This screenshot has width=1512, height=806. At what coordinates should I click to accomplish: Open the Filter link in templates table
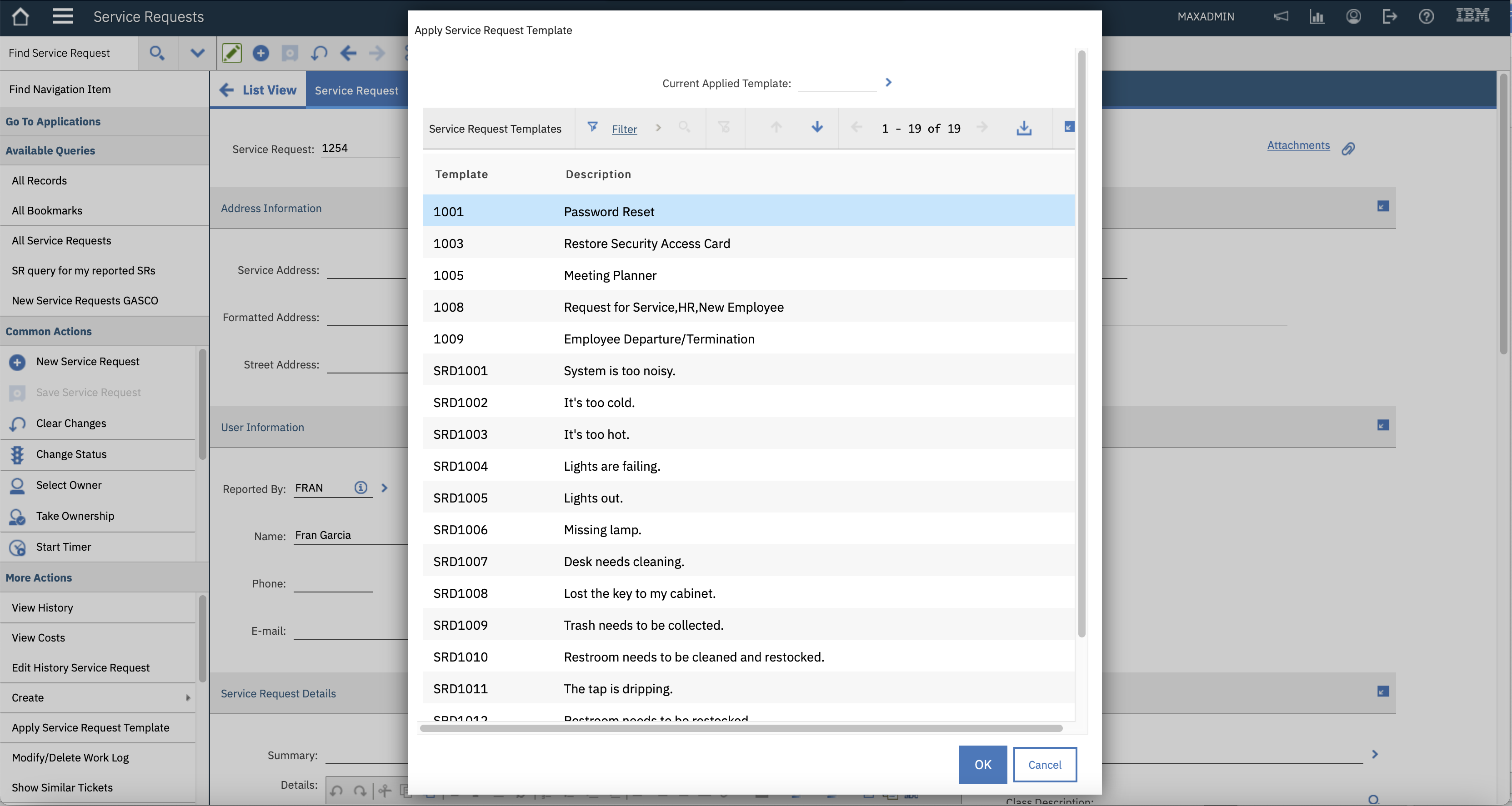(624, 129)
